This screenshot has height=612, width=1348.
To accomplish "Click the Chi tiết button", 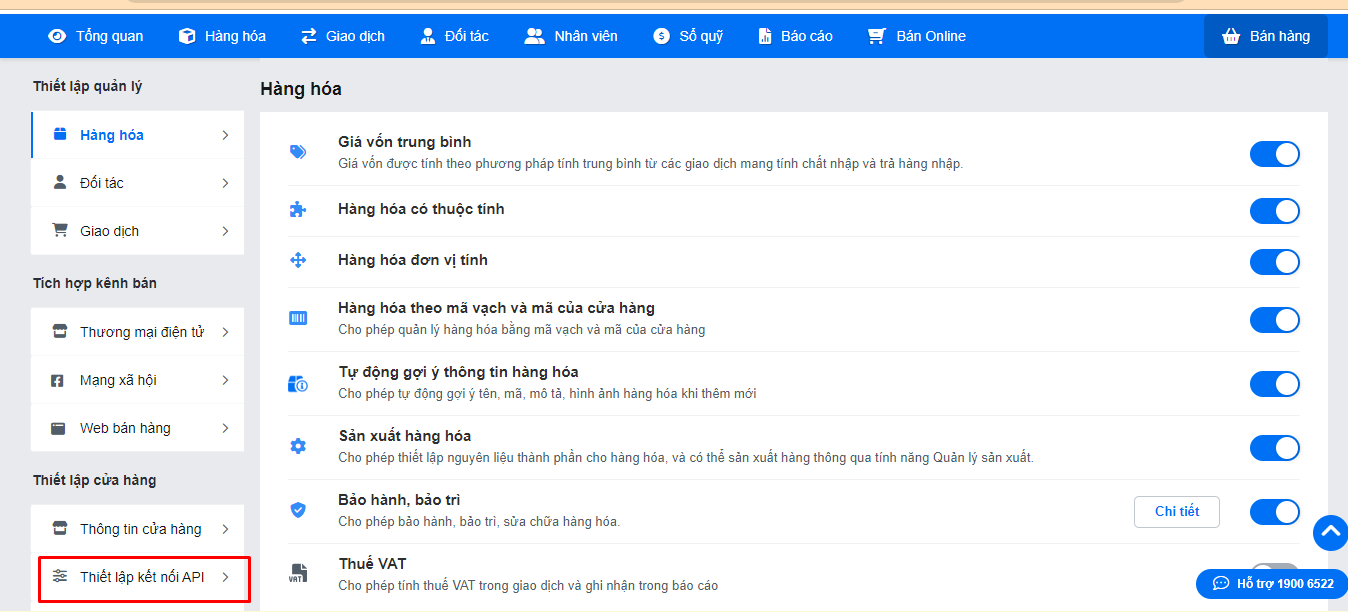I will [1177, 511].
